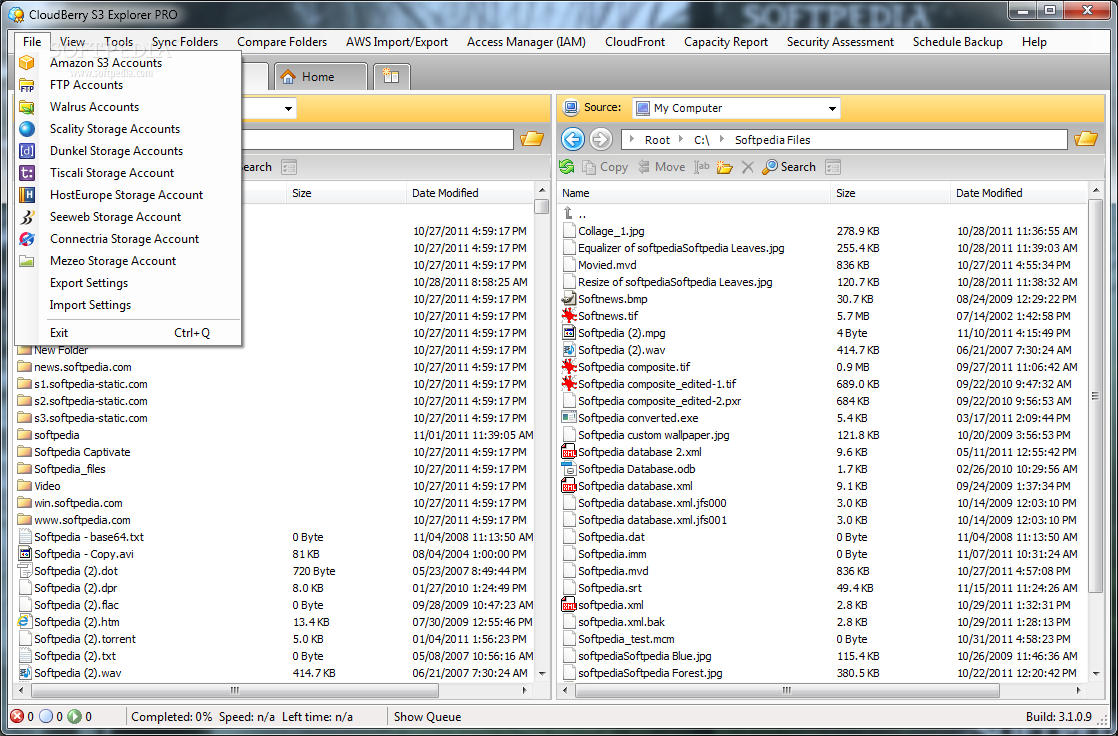Viewport: 1118px width, 736px height.
Task: Choose Export Settings in File menu
Action: (x=88, y=283)
